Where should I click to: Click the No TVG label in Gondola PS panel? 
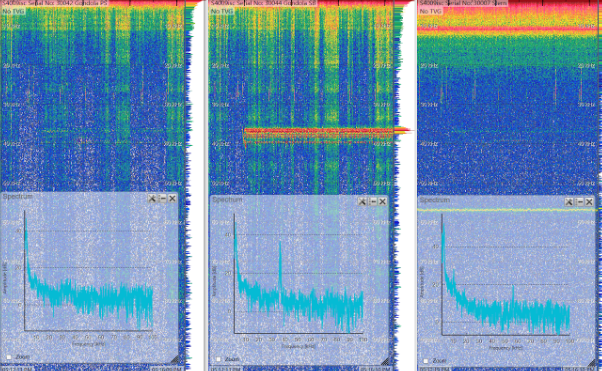coord(13,11)
